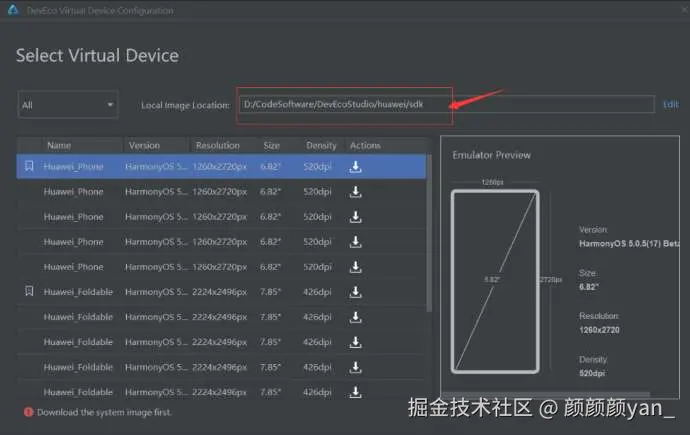Viewport: 690px width, 435px height.
Task: Download image for the bookmarked Huawei_Foldable row
Action: pos(356,292)
